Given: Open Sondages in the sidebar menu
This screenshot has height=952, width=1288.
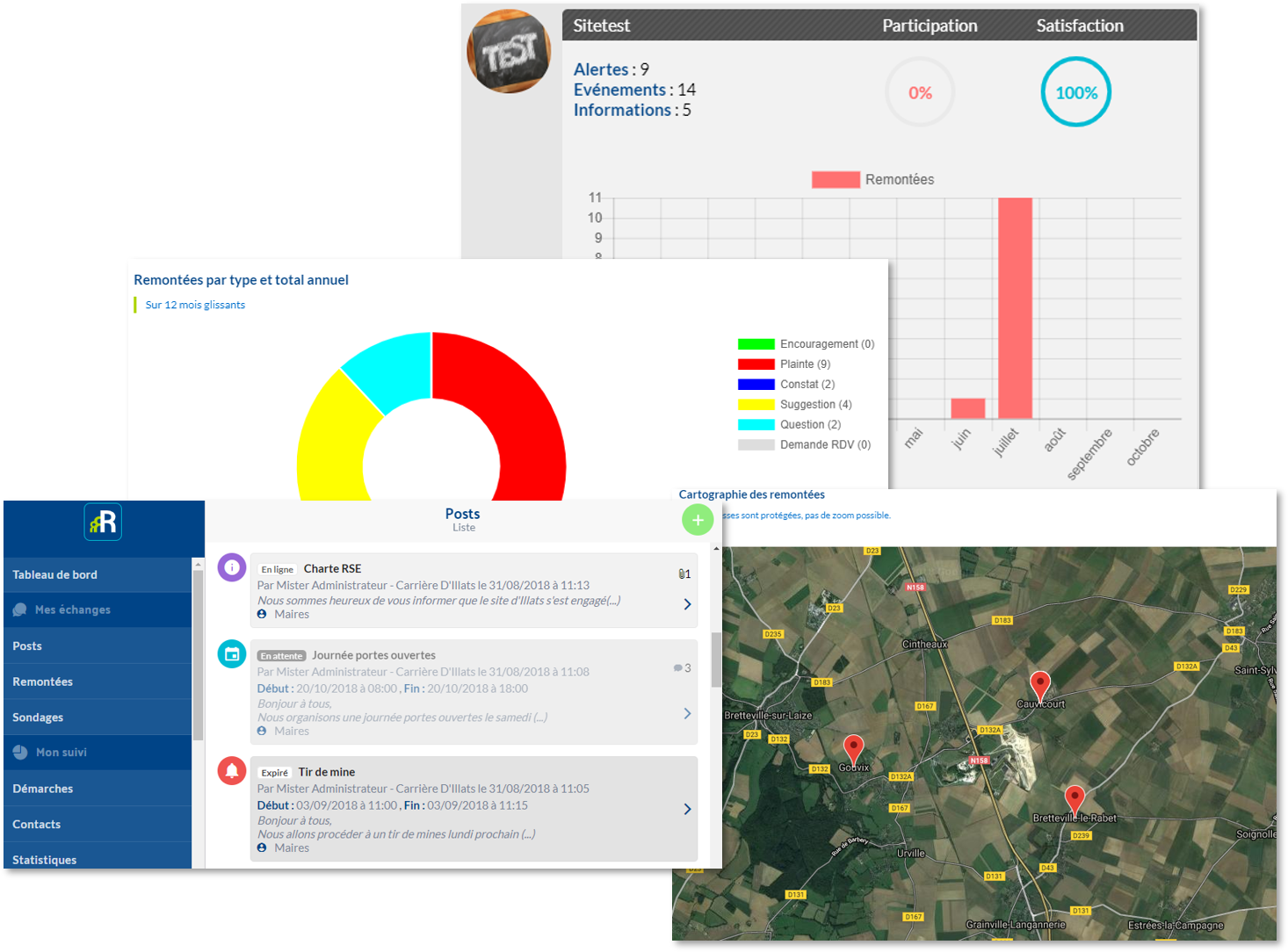Looking at the screenshot, I should point(98,717).
